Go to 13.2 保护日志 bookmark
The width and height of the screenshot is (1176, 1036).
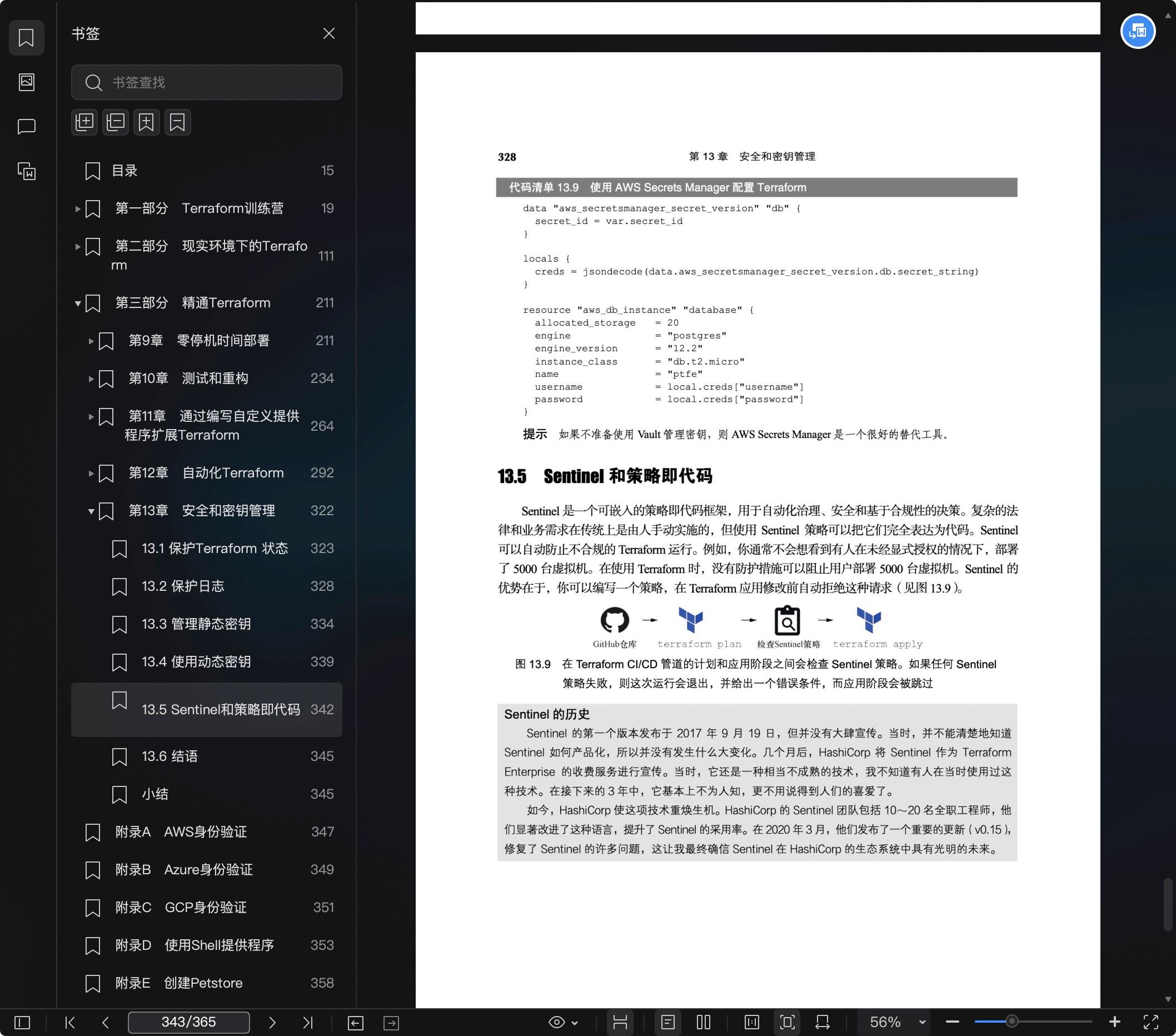[207, 586]
